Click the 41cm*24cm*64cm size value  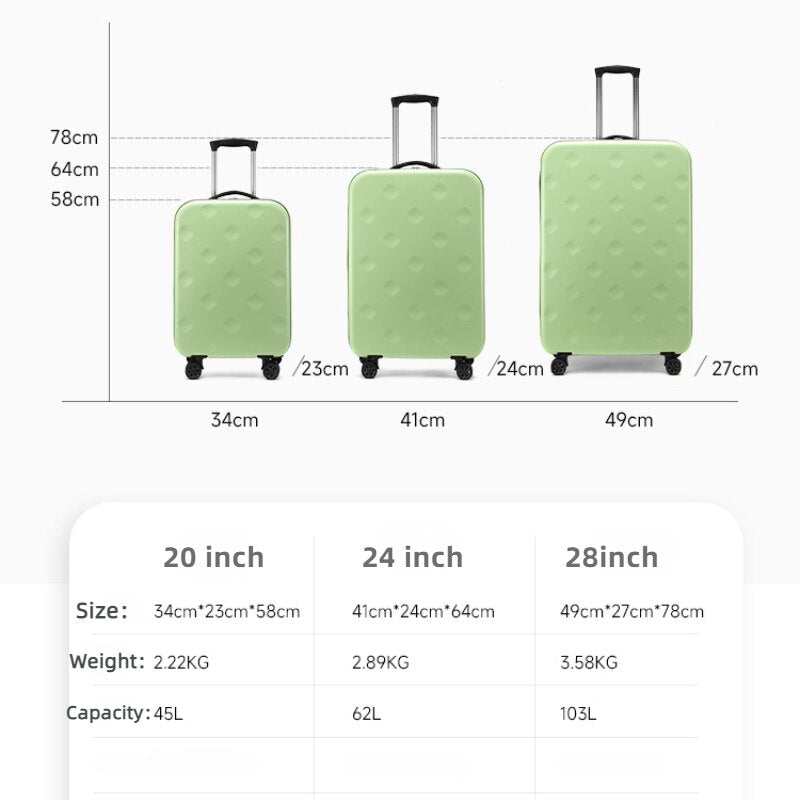[x=423, y=612]
